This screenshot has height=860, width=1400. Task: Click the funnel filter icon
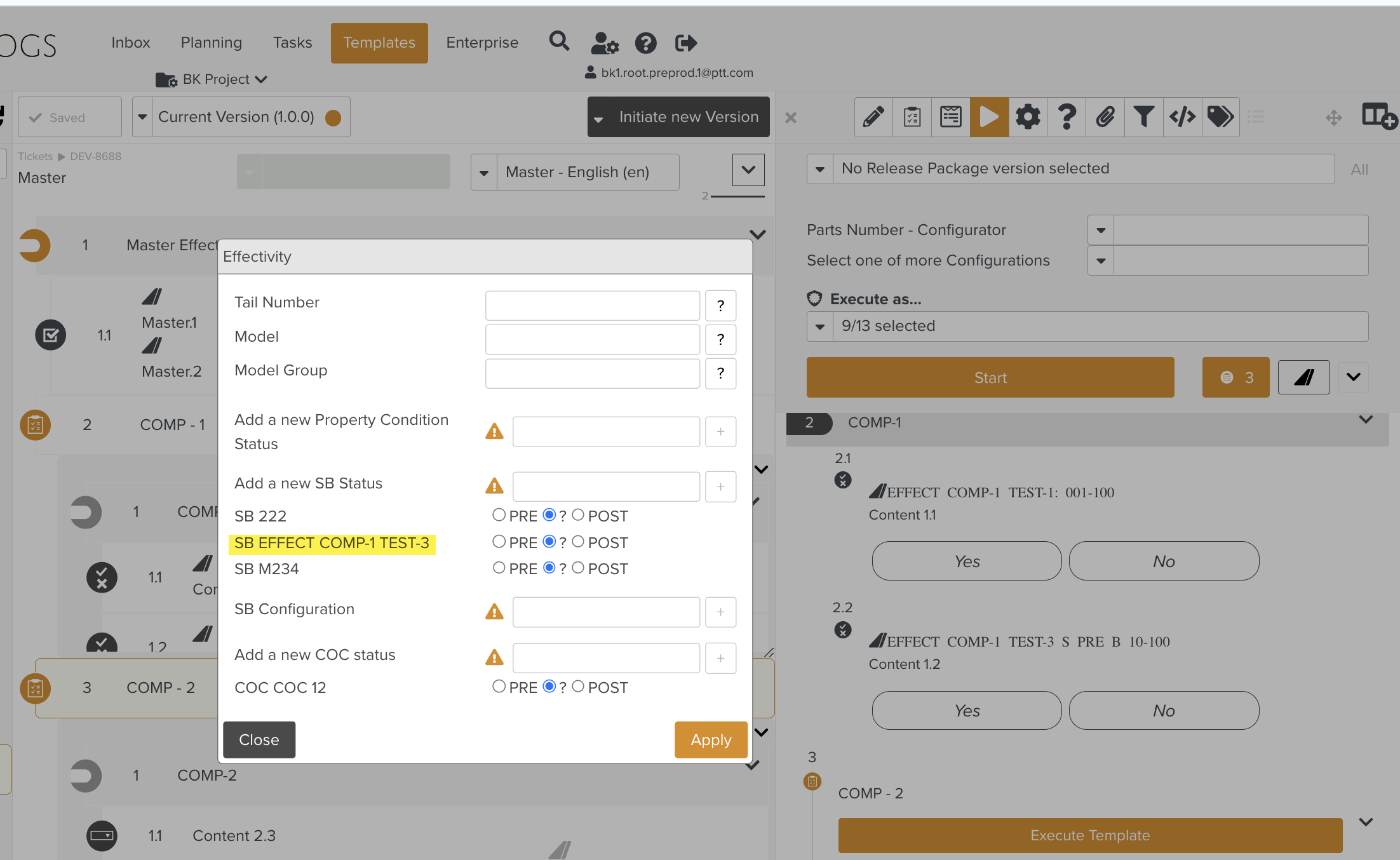point(1143,117)
